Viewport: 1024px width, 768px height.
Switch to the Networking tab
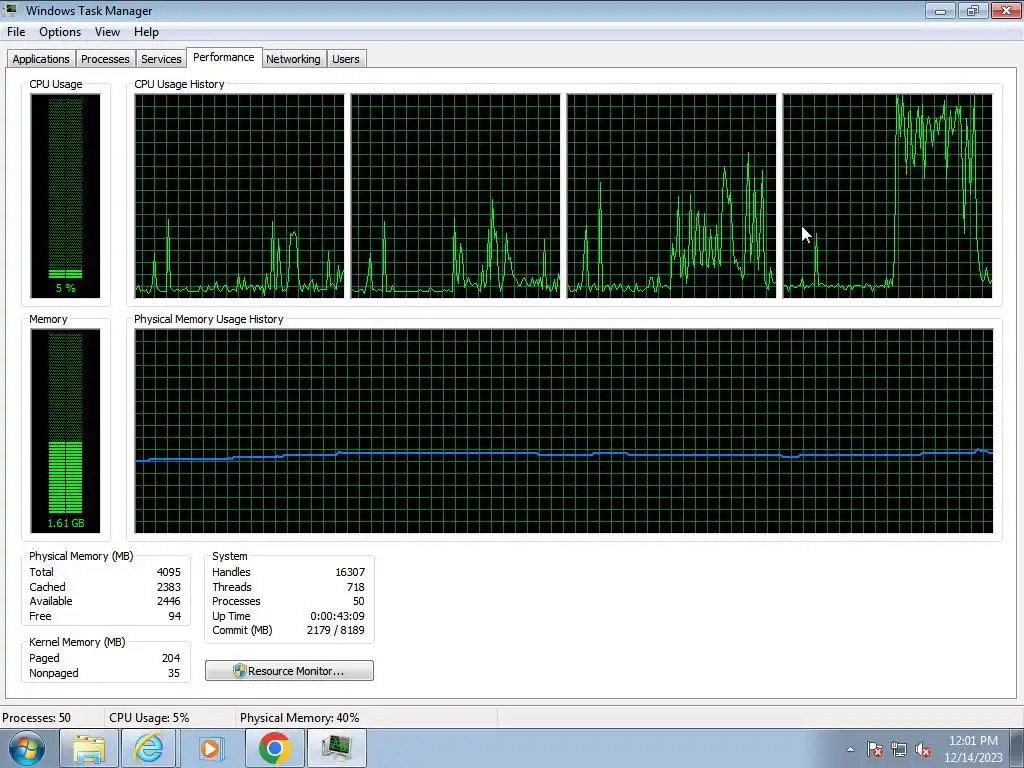click(x=293, y=59)
